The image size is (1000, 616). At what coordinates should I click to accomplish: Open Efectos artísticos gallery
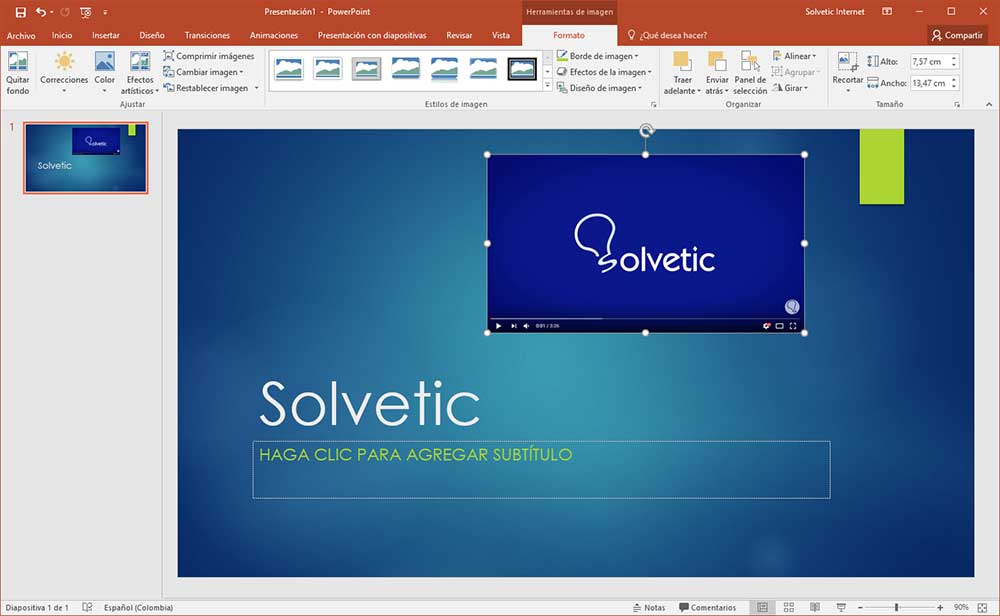click(x=140, y=73)
